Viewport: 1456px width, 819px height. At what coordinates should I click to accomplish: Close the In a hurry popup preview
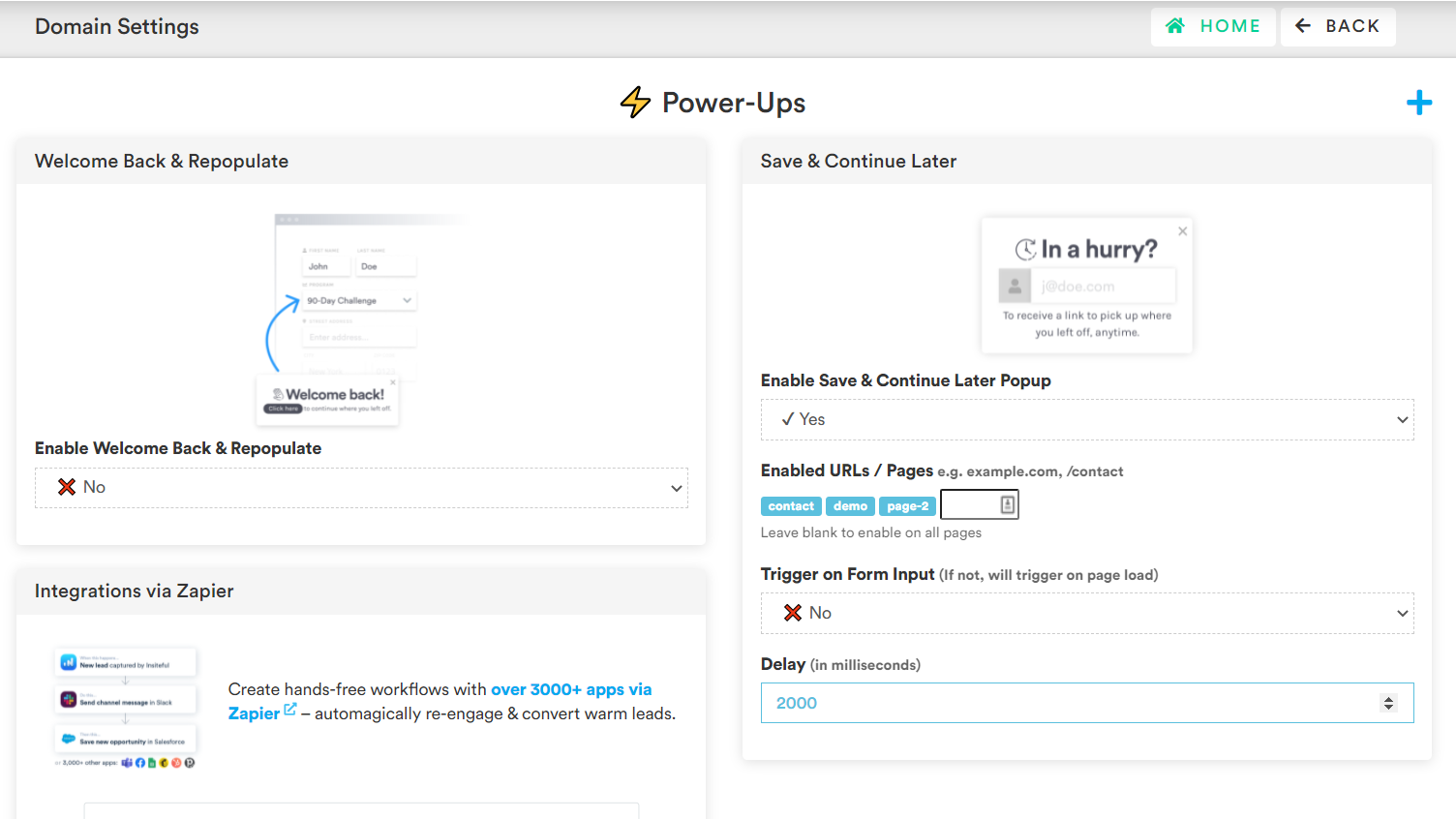tap(1182, 231)
